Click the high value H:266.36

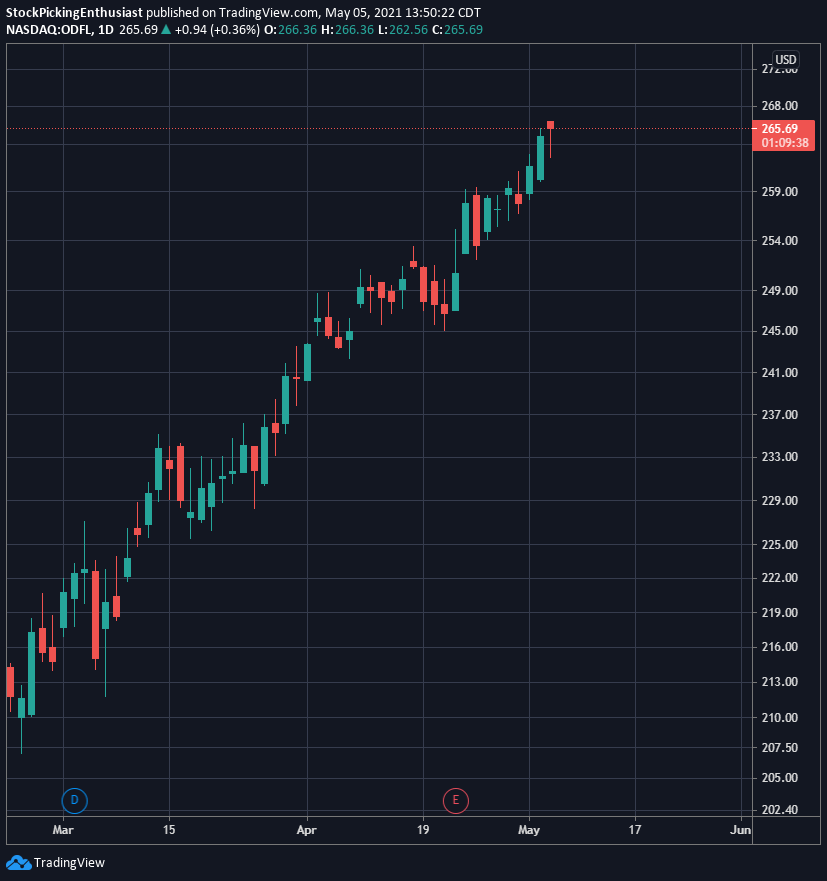pos(347,30)
